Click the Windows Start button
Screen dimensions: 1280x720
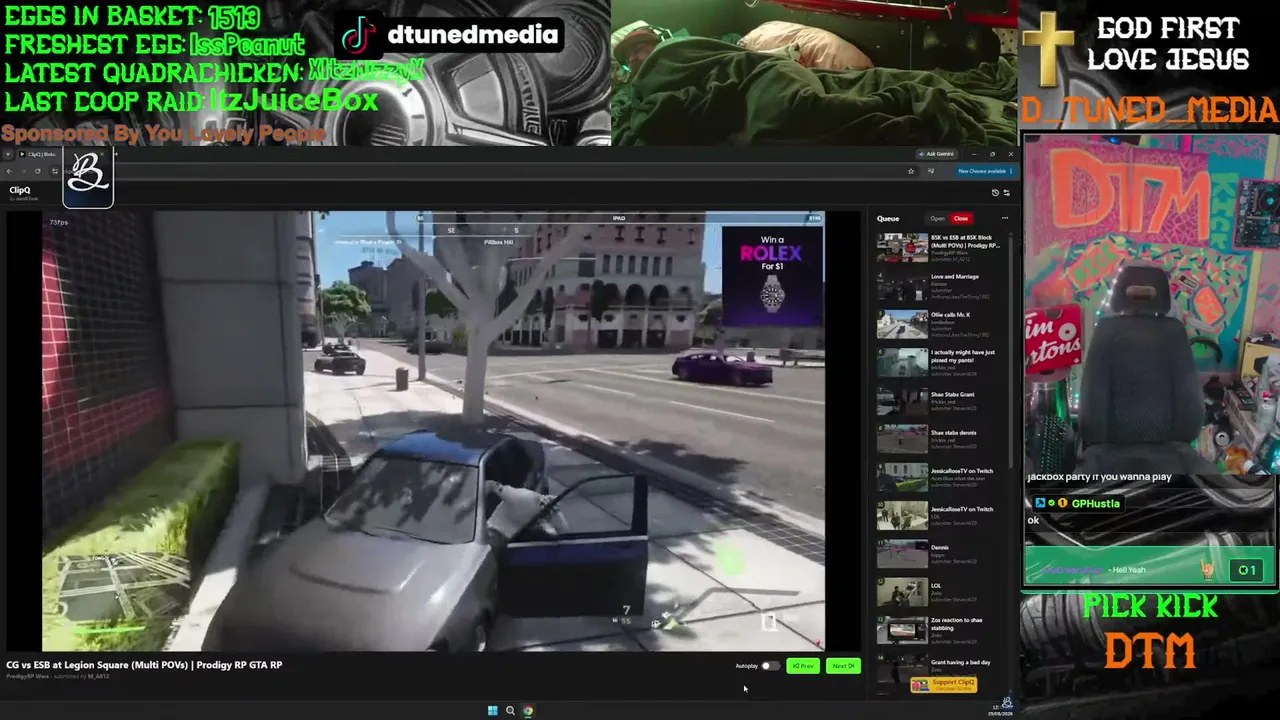click(492, 711)
